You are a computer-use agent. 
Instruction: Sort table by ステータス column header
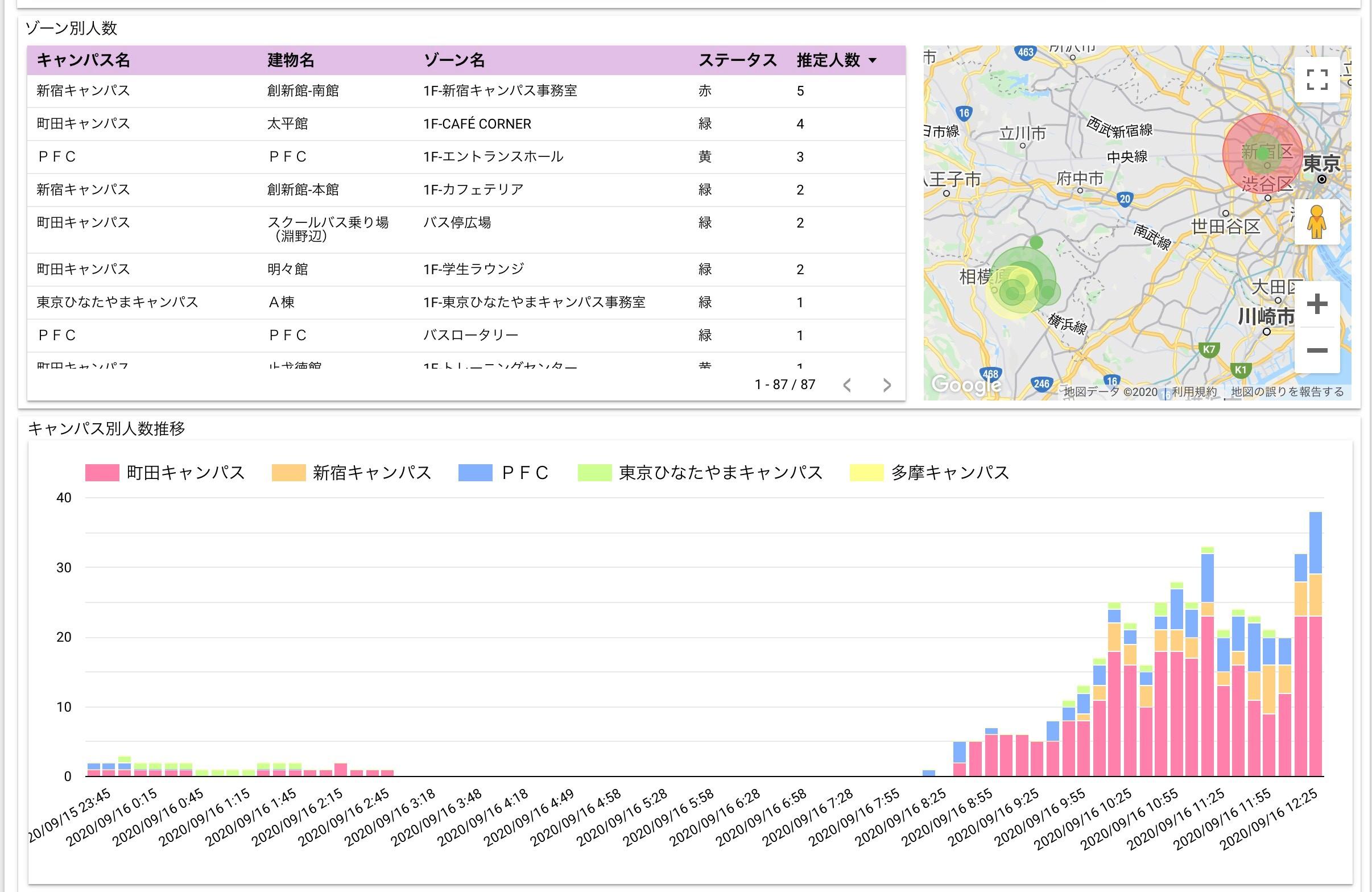click(737, 60)
